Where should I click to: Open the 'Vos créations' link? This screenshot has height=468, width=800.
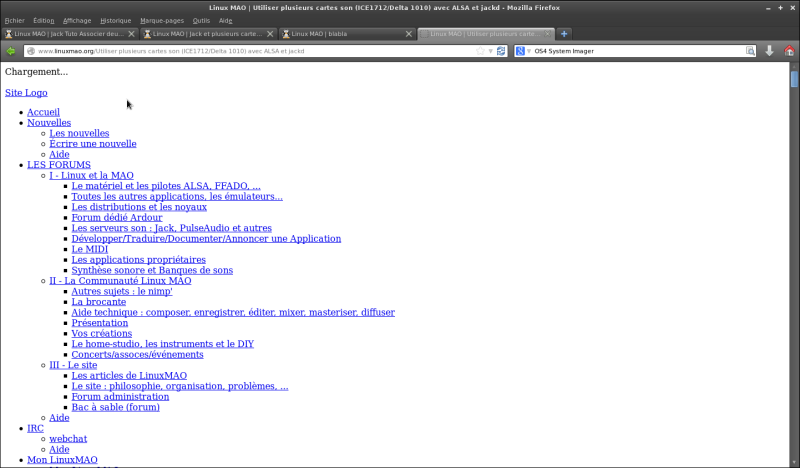point(102,334)
